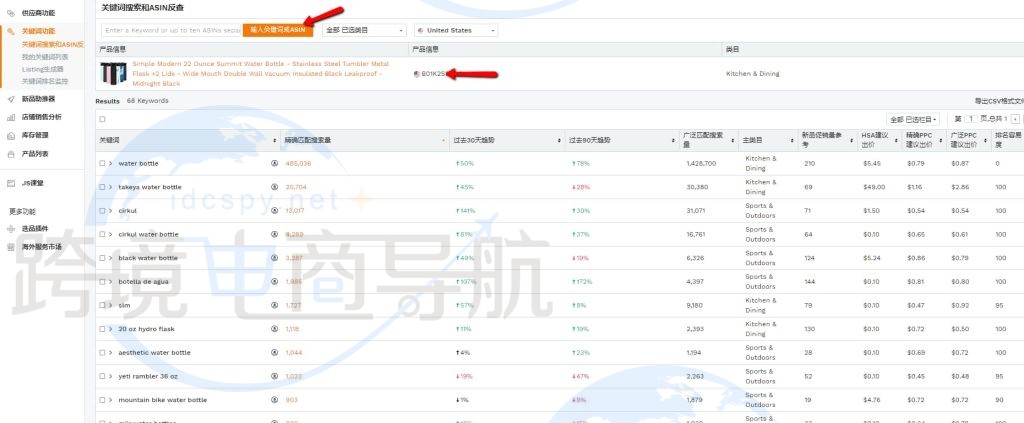
Task: Click the Amazon icon beside cirkul keyword
Action: pos(275,211)
